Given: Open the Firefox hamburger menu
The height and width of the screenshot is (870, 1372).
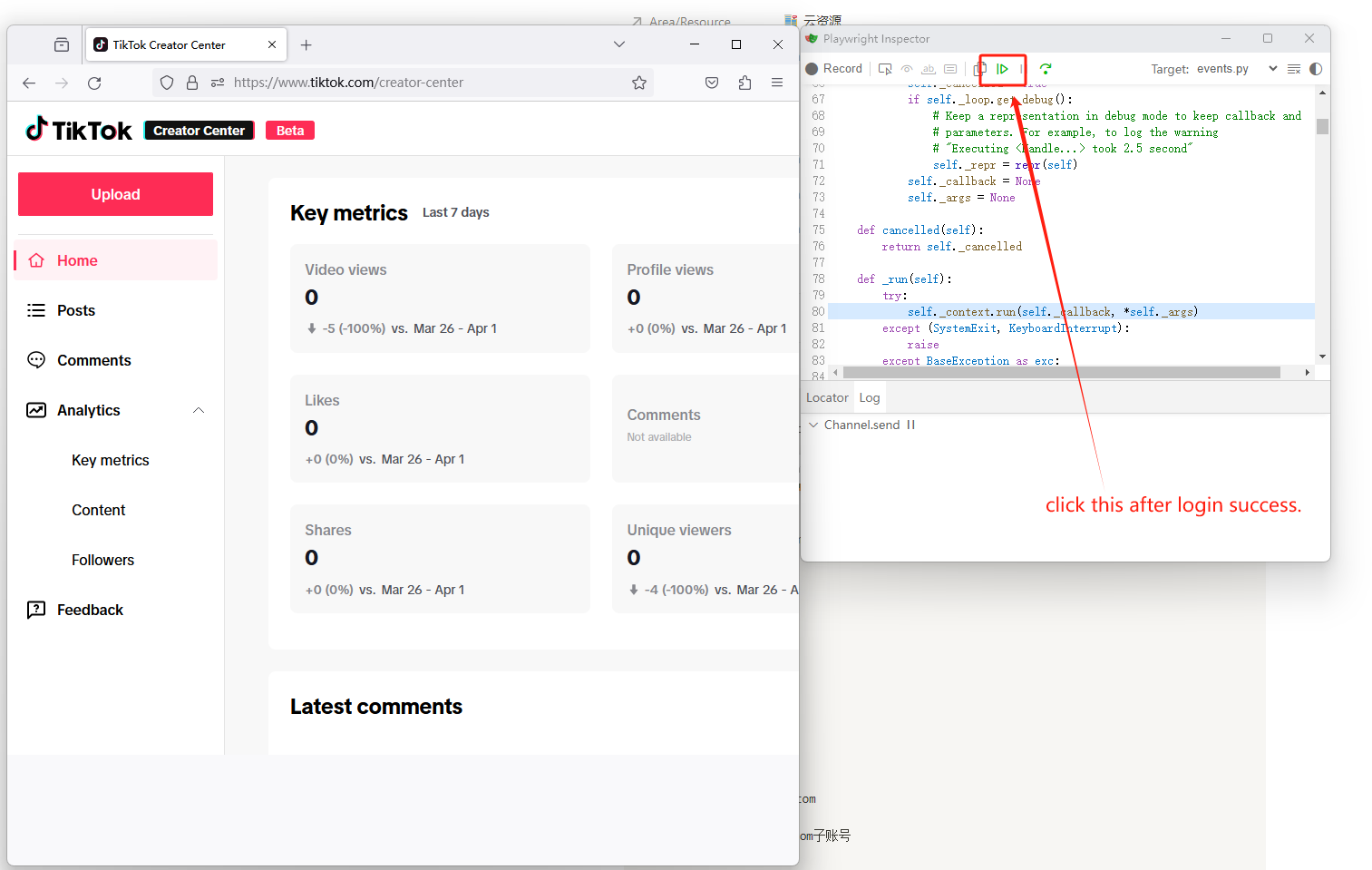Looking at the screenshot, I should tap(777, 83).
